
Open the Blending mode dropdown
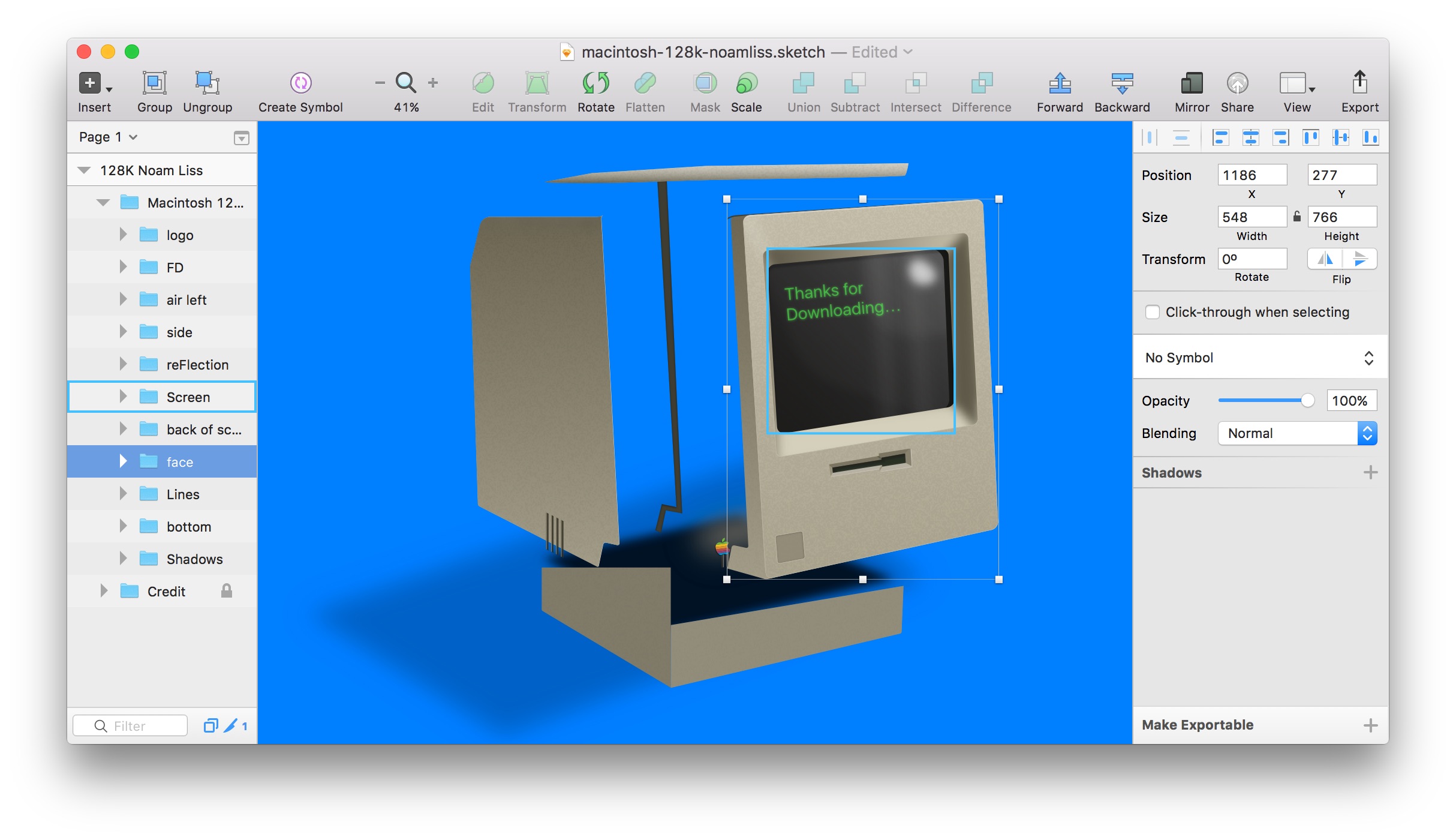(1297, 433)
